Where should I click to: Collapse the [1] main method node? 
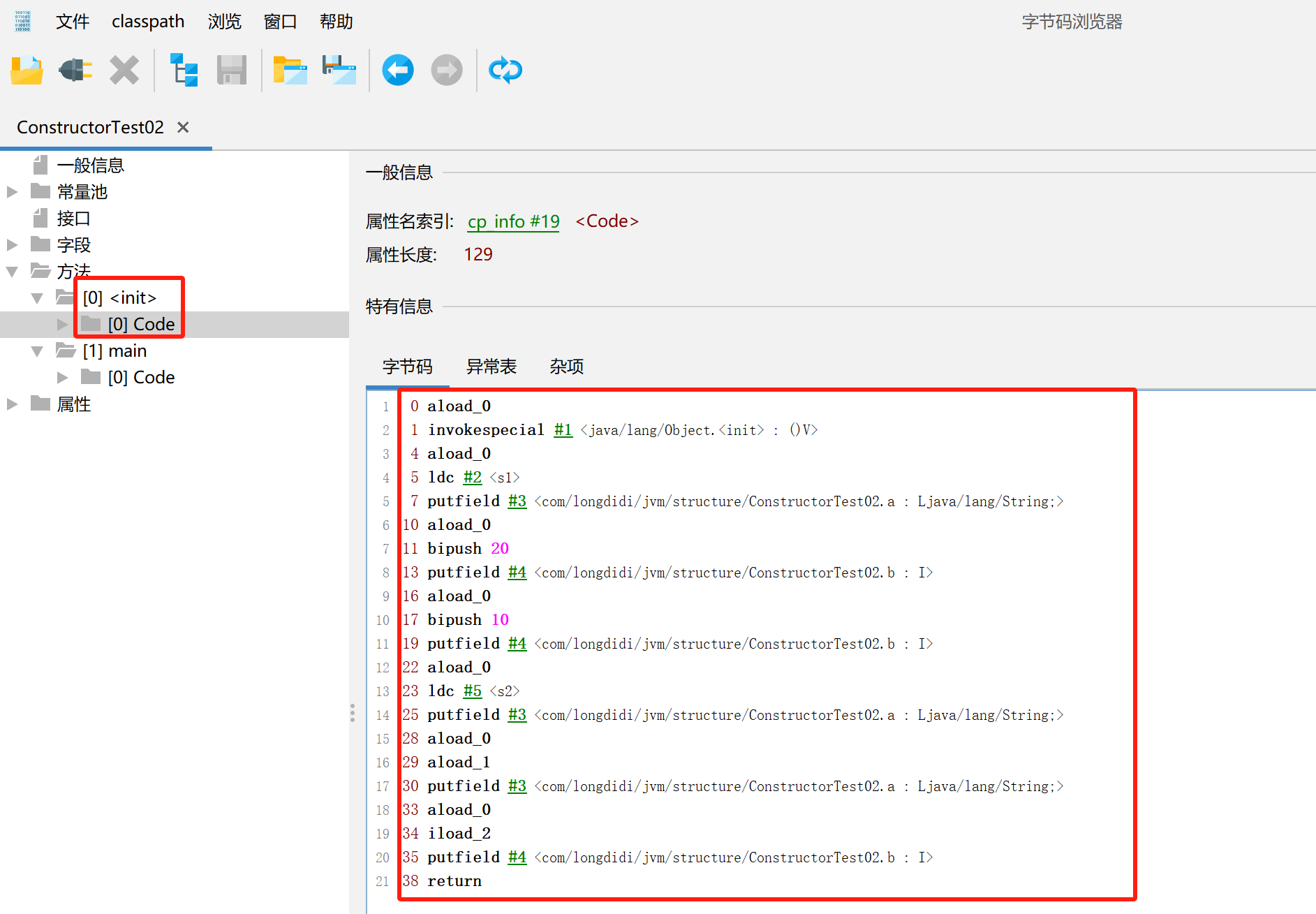point(37,351)
